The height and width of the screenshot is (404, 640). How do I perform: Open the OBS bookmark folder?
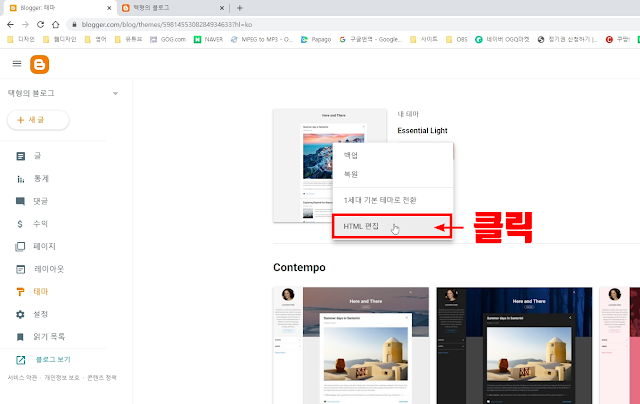click(x=456, y=40)
